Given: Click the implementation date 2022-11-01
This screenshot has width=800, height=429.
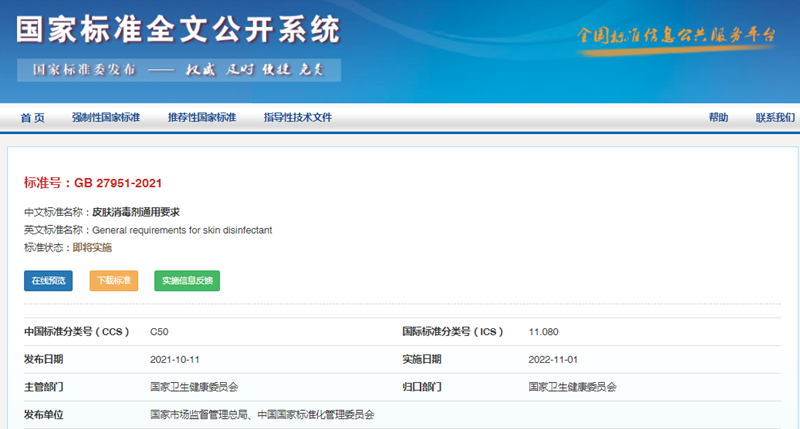Looking at the screenshot, I should [x=553, y=358].
